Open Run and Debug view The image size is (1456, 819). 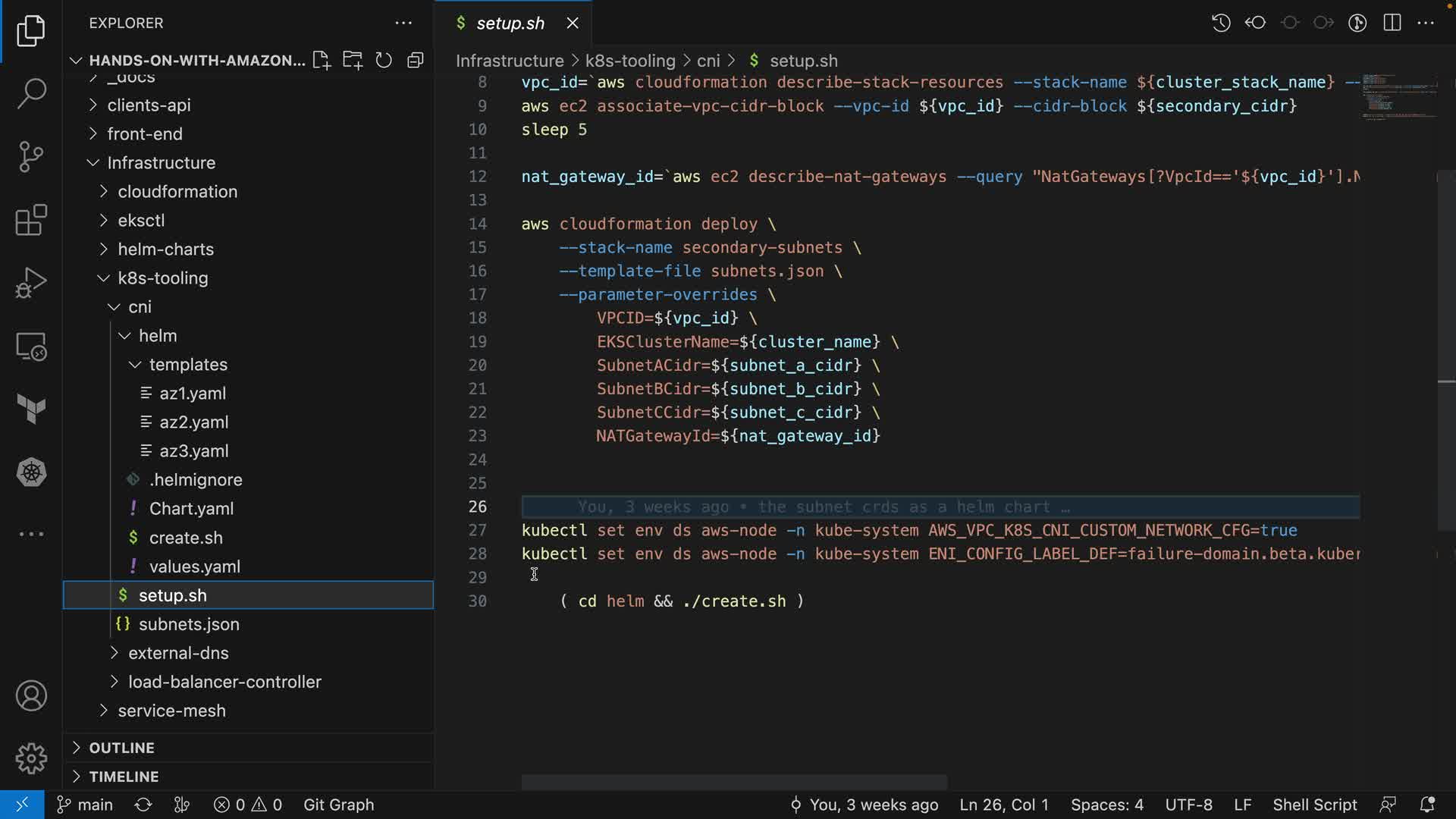pyautogui.click(x=31, y=284)
